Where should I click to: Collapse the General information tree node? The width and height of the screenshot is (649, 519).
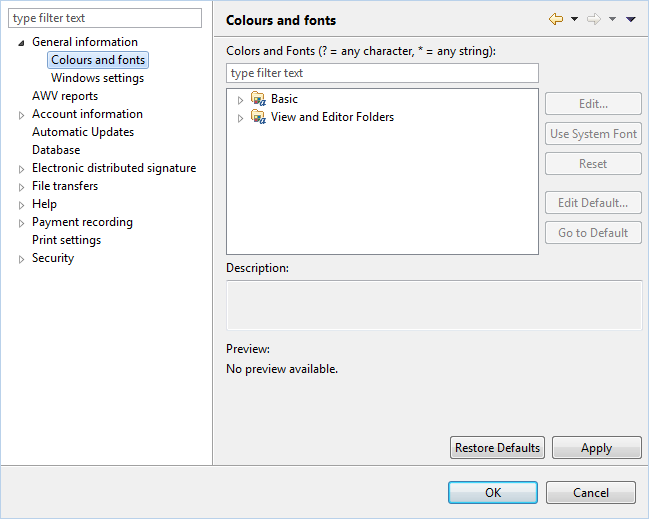[x=21, y=43]
